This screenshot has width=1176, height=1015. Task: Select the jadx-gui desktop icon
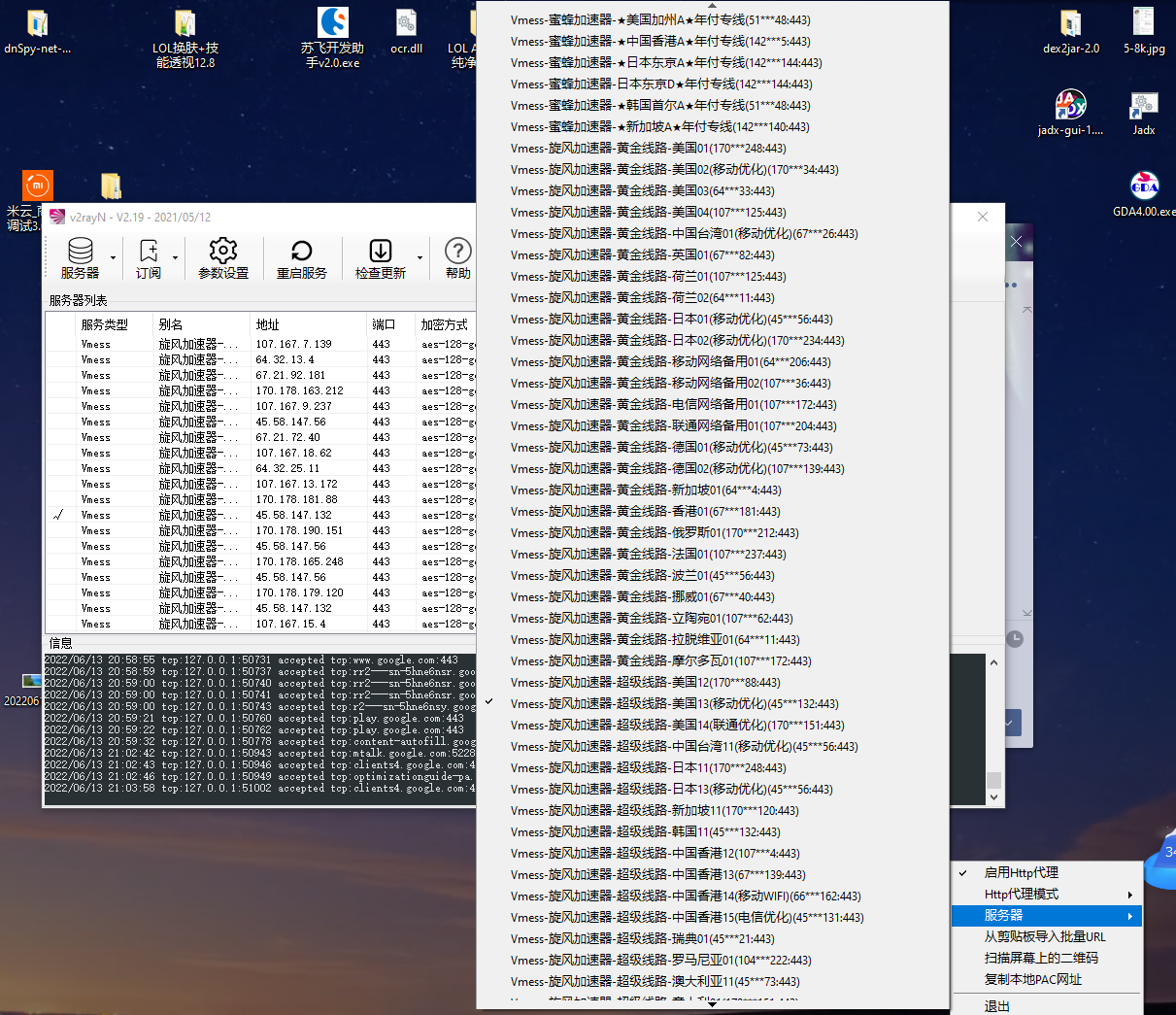(x=1071, y=113)
